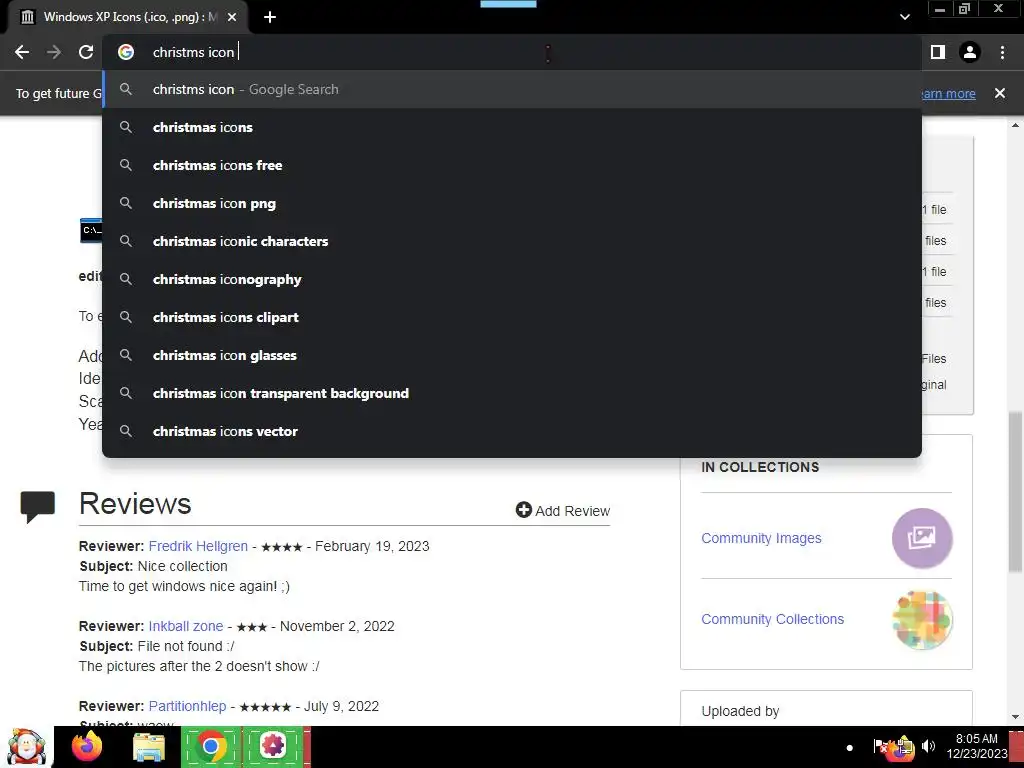This screenshot has width=1024, height=768.
Task: Choose suggestion 'christmas icon png'
Action: coord(512,203)
